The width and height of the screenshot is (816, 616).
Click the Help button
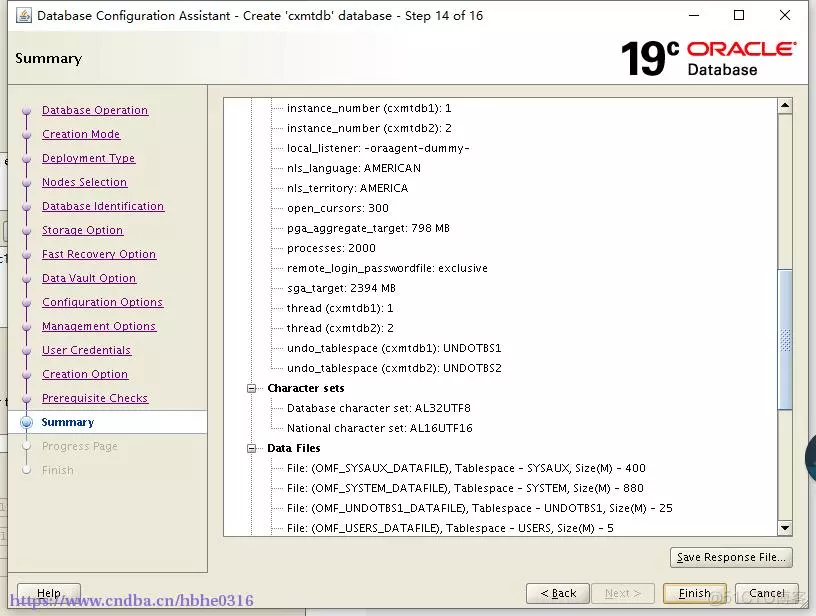point(49,593)
